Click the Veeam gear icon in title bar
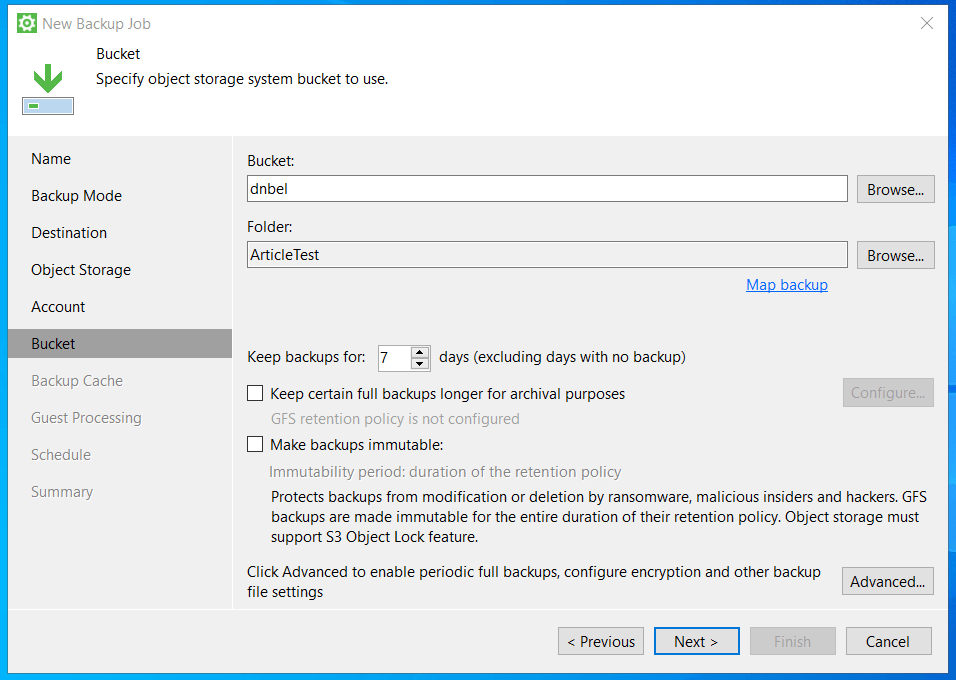 pyautogui.click(x=27, y=23)
